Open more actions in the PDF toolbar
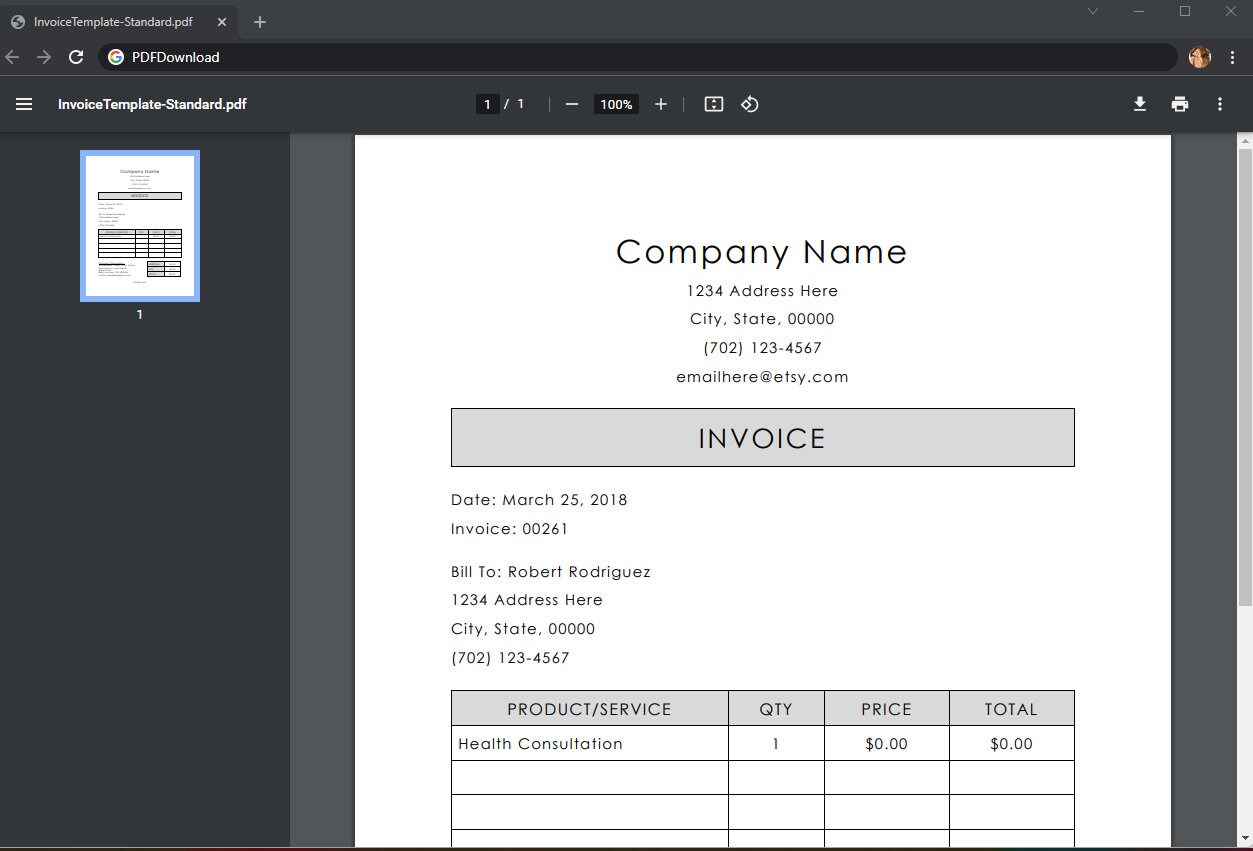 point(1220,104)
